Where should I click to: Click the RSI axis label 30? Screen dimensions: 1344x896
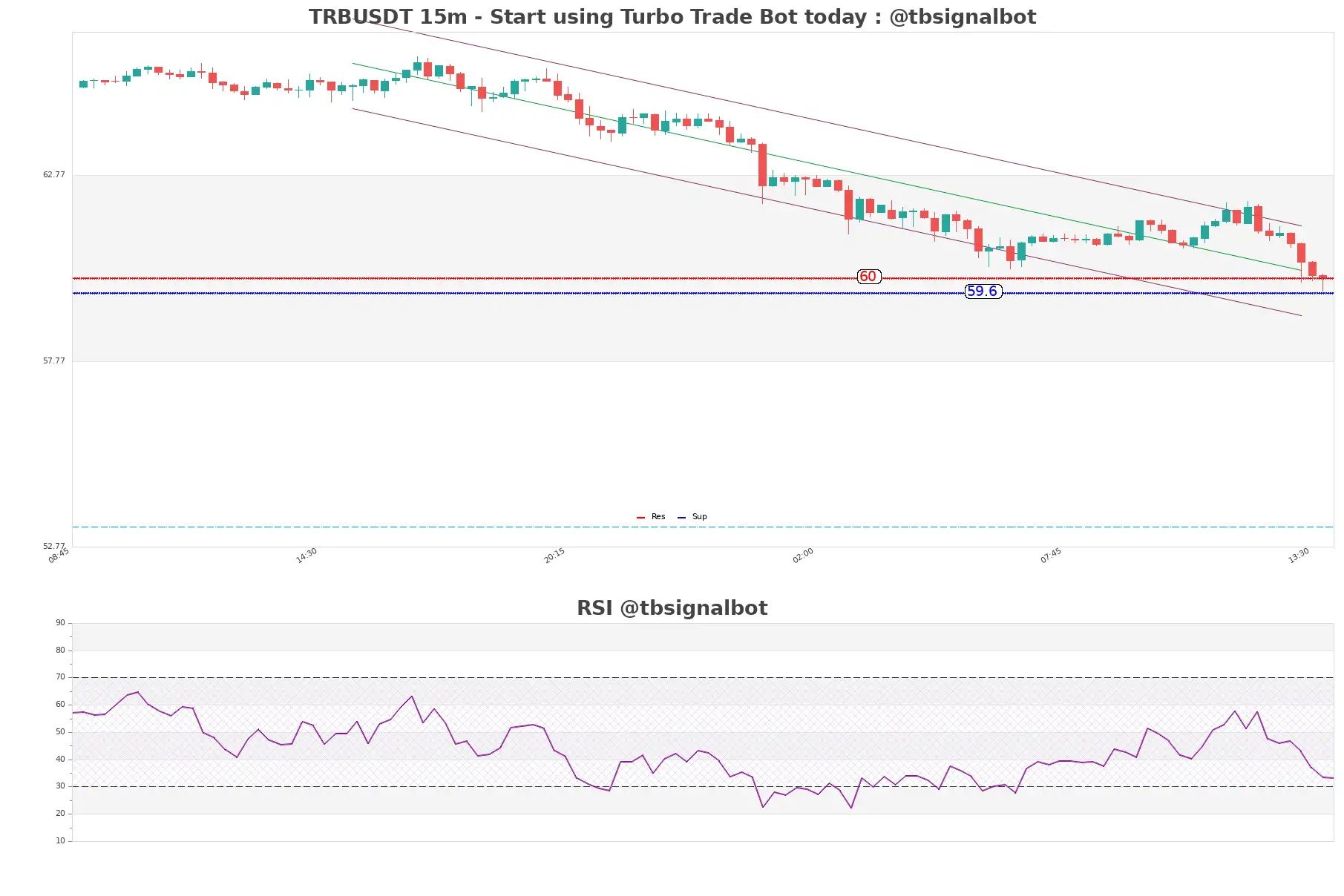click(60, 786)
